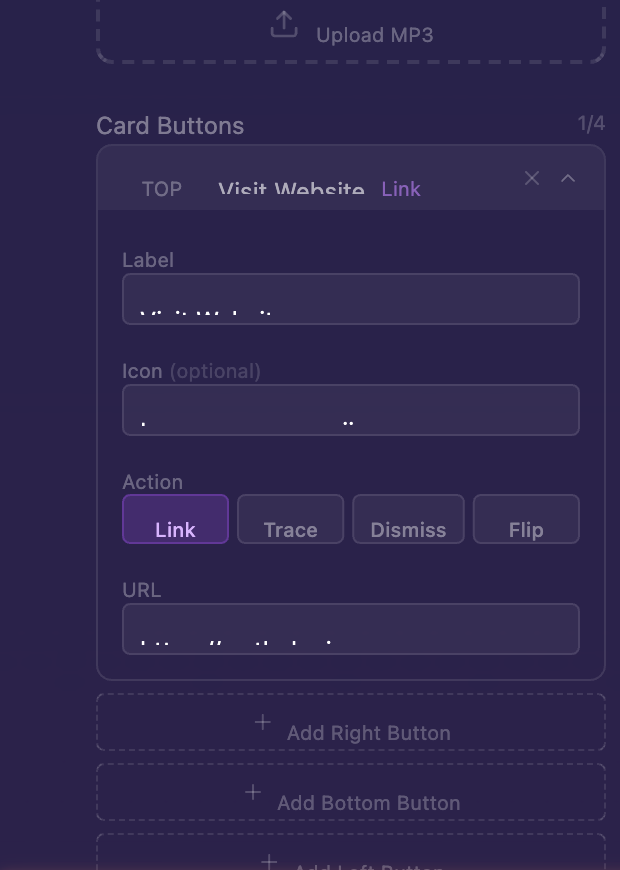
Task: Select the Link action option
Action: click(175, 519)
